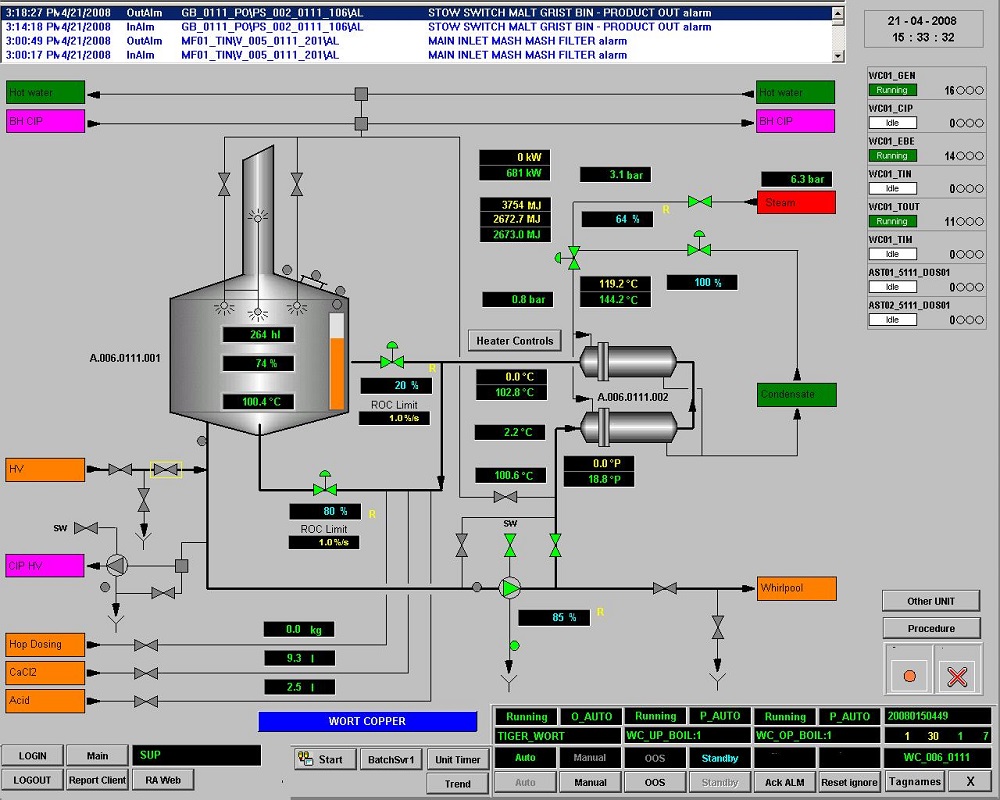Toggle the Reset ignore button
Image resolution: width=1000 pixels, height=800 pixels.
pos(850,782)
